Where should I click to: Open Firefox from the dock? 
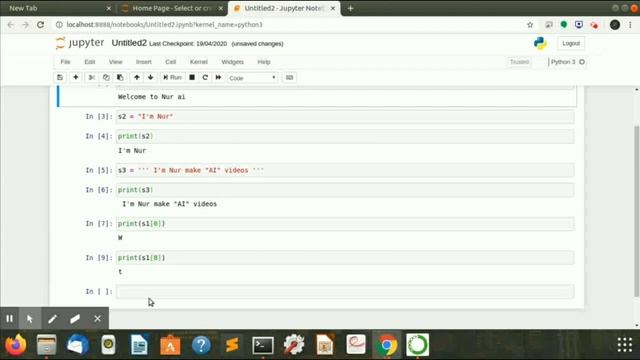pyautogui.click(x=16, y=345)
